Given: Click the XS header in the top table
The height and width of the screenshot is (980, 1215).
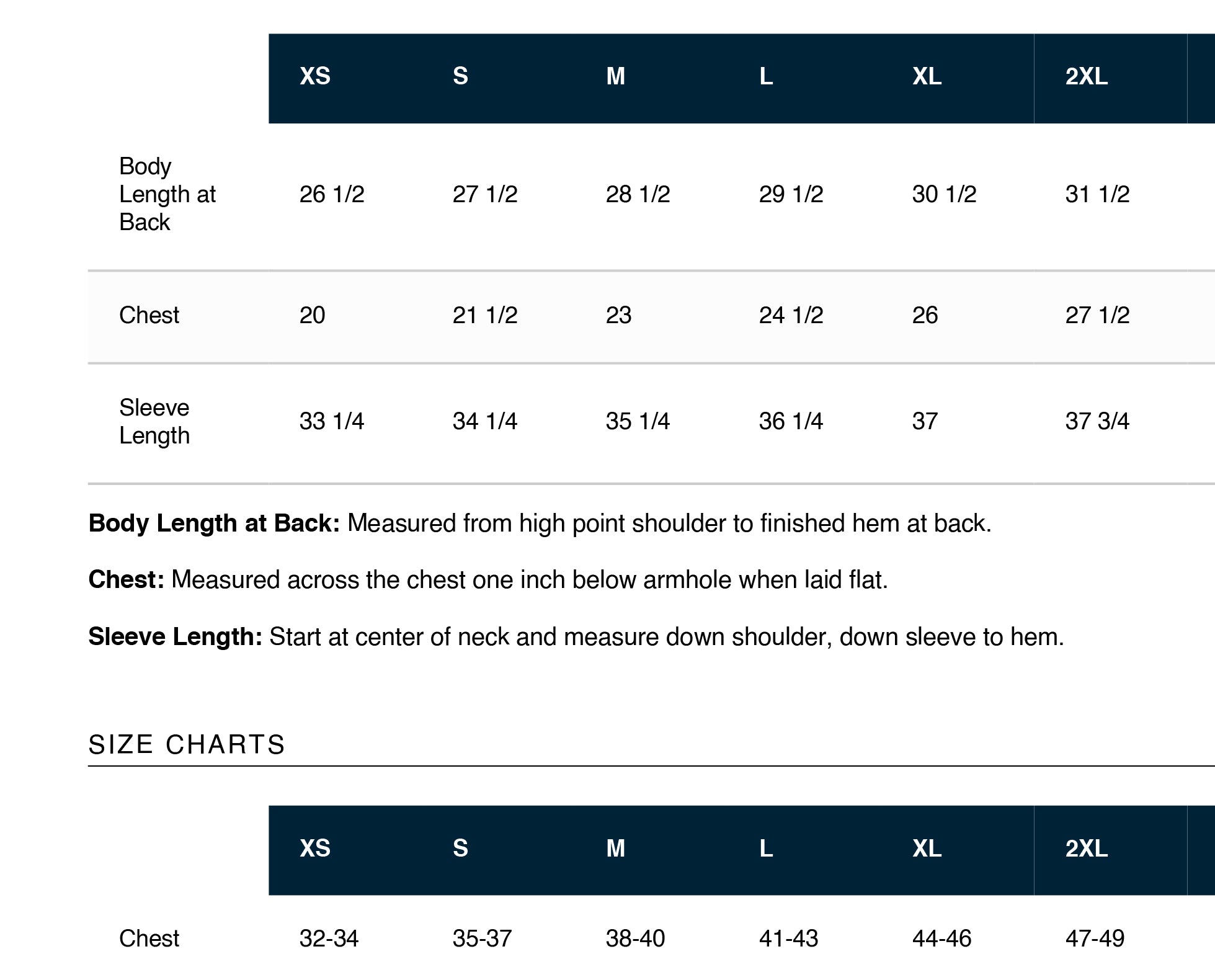Looking at the screenshot, I should pos(315,76).
